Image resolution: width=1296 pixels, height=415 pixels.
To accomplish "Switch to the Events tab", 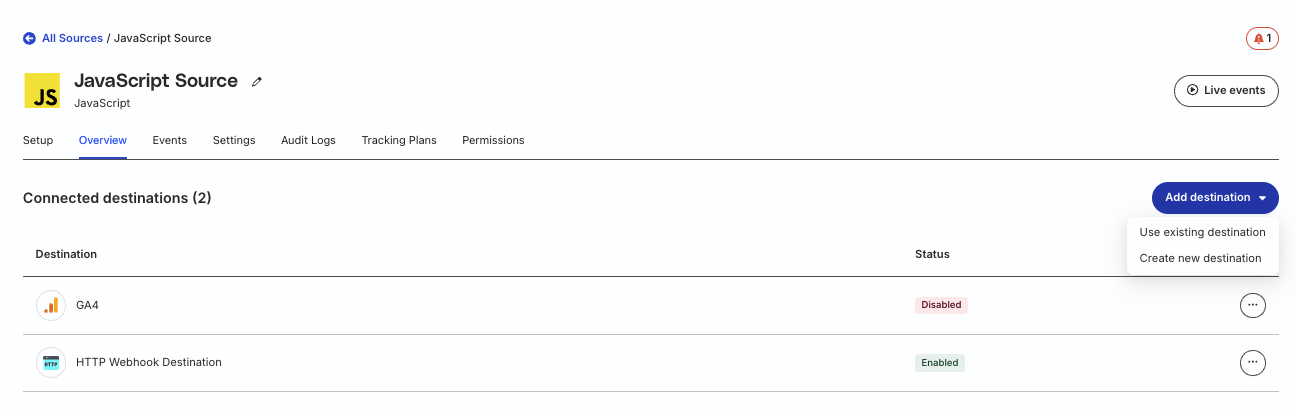I will [170, 140].
